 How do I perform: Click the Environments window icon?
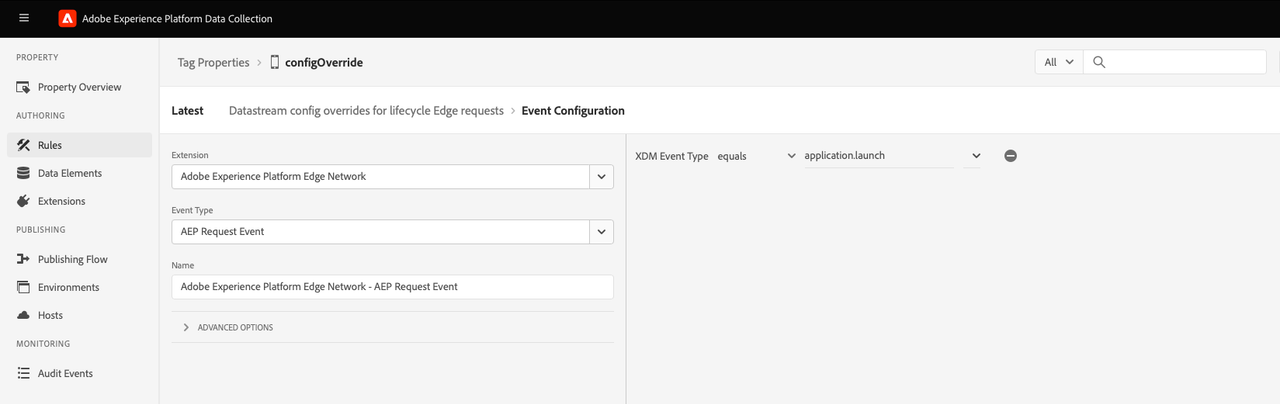pyautogui.click(x=24, y=287)
